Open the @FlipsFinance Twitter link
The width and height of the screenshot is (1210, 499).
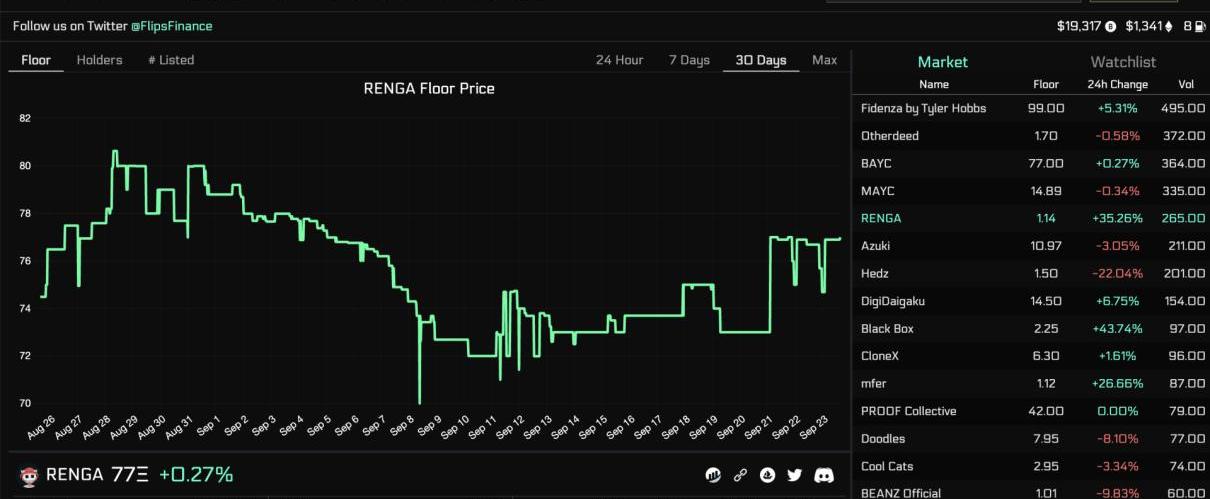pos(172,26)
